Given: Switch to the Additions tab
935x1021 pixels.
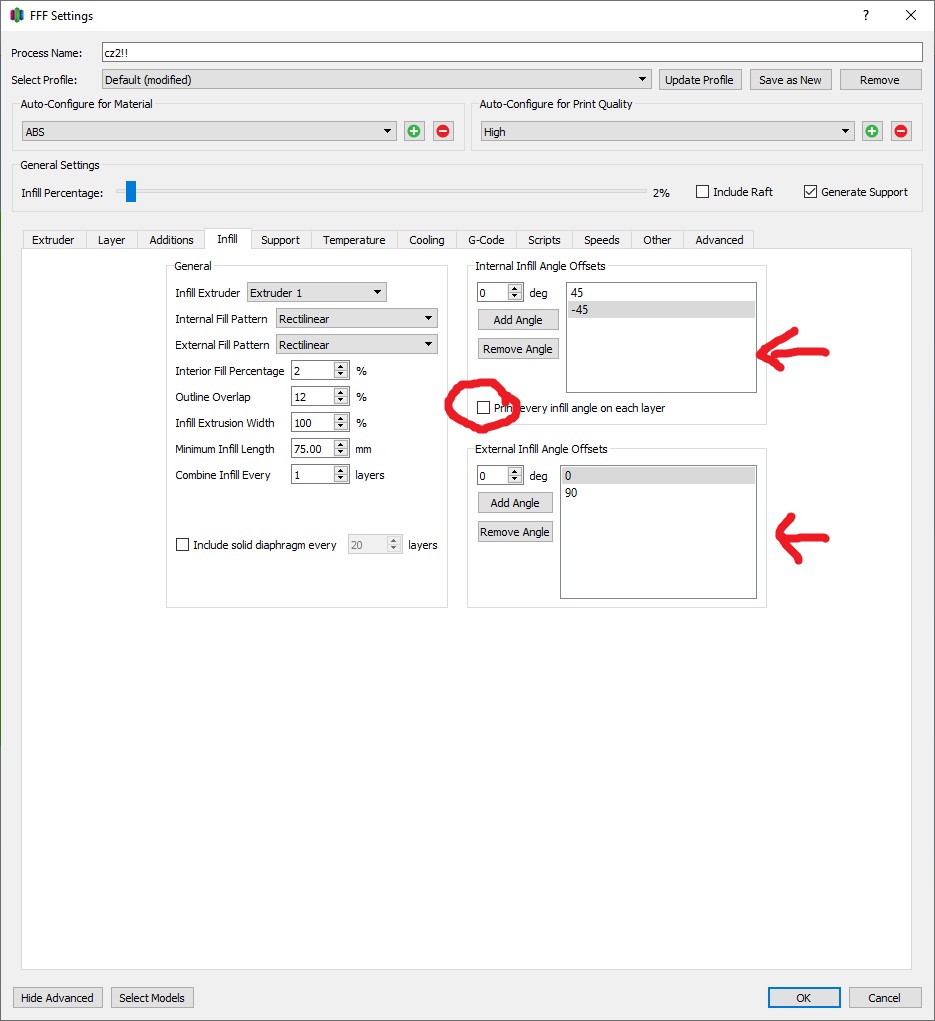Looking at the screenshot, I should pyautogui.click(x=171, y=240).
